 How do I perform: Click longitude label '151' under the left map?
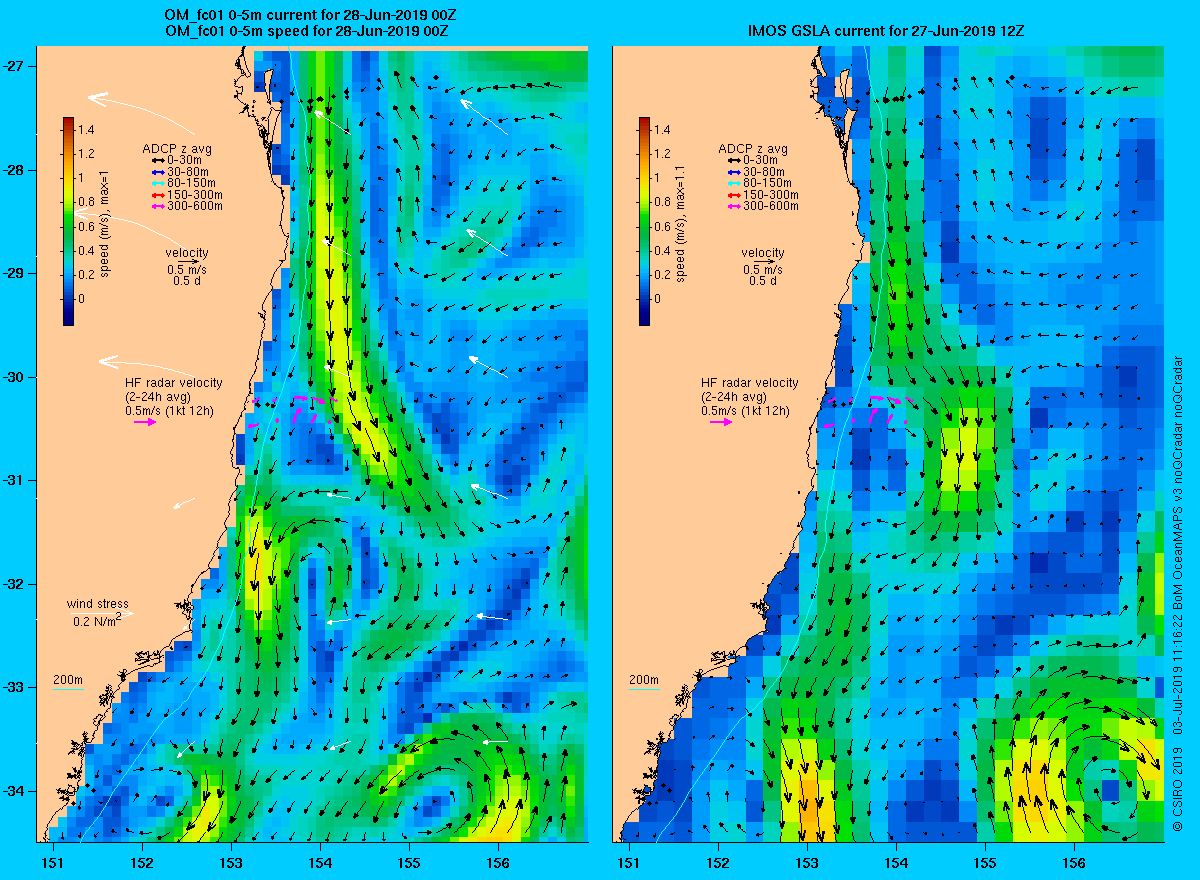point(52,863)
